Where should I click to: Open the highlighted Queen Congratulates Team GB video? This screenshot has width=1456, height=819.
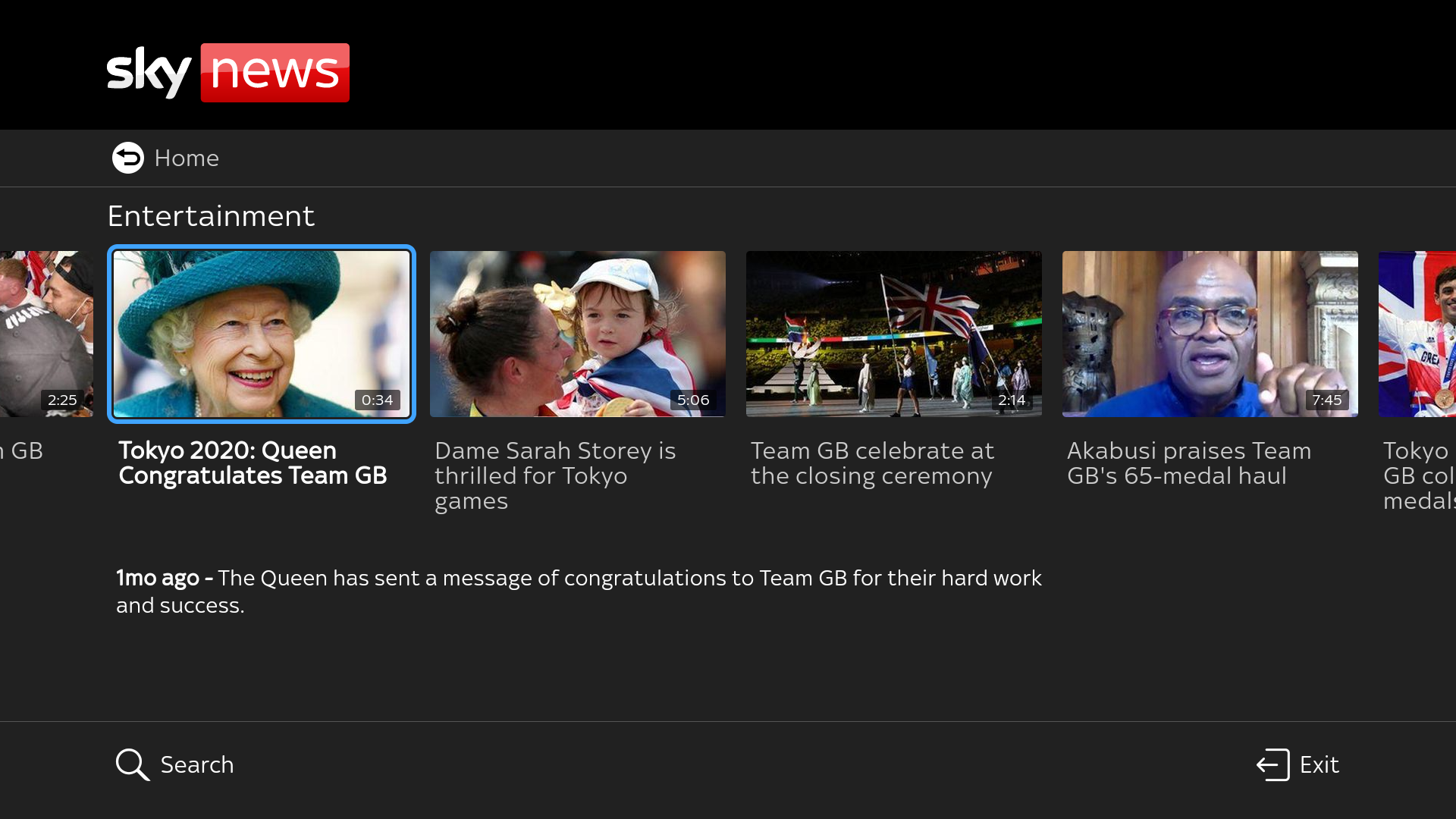pos(261,334)
